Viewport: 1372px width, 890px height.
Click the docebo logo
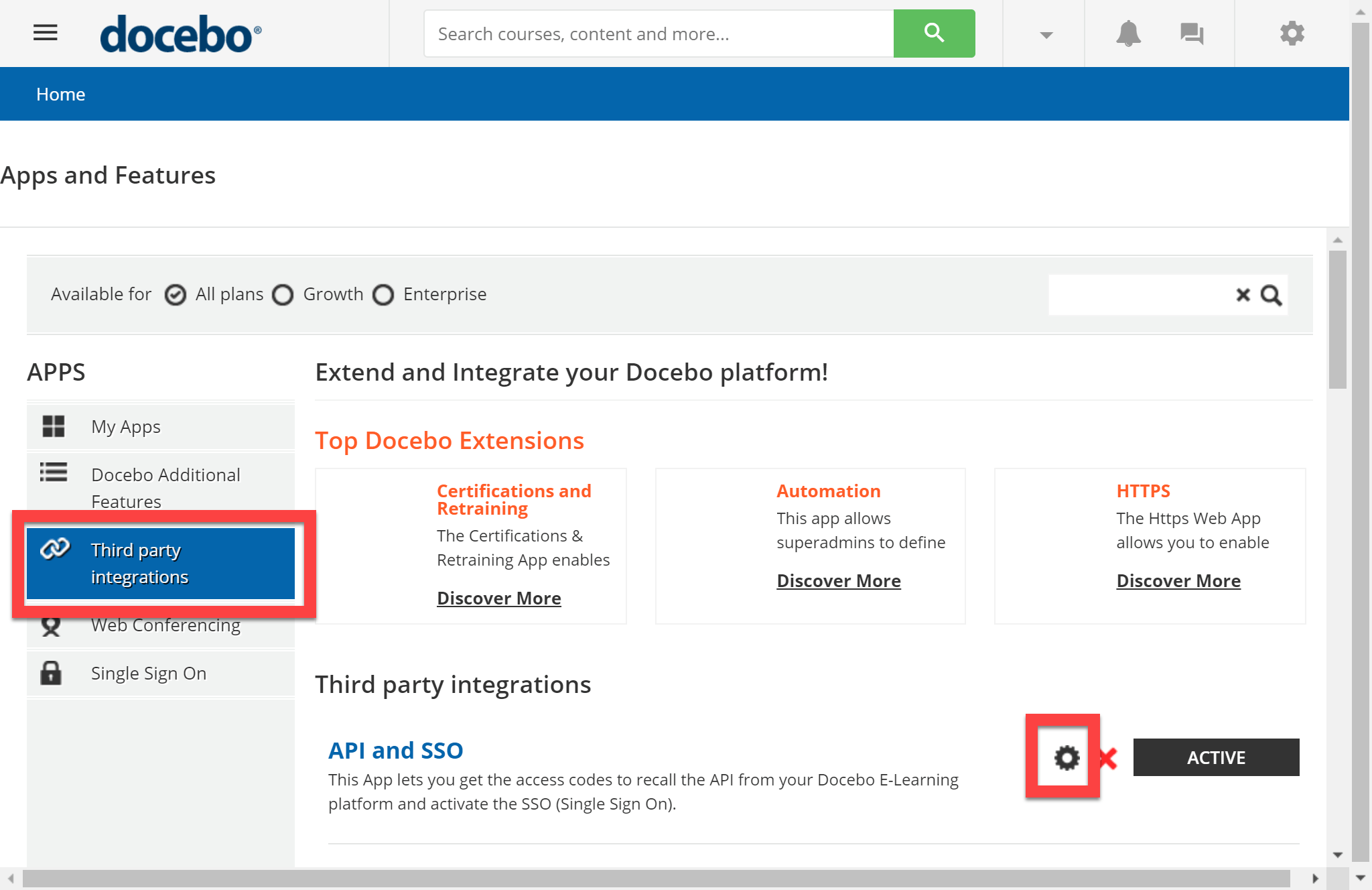tap(181, 34)
